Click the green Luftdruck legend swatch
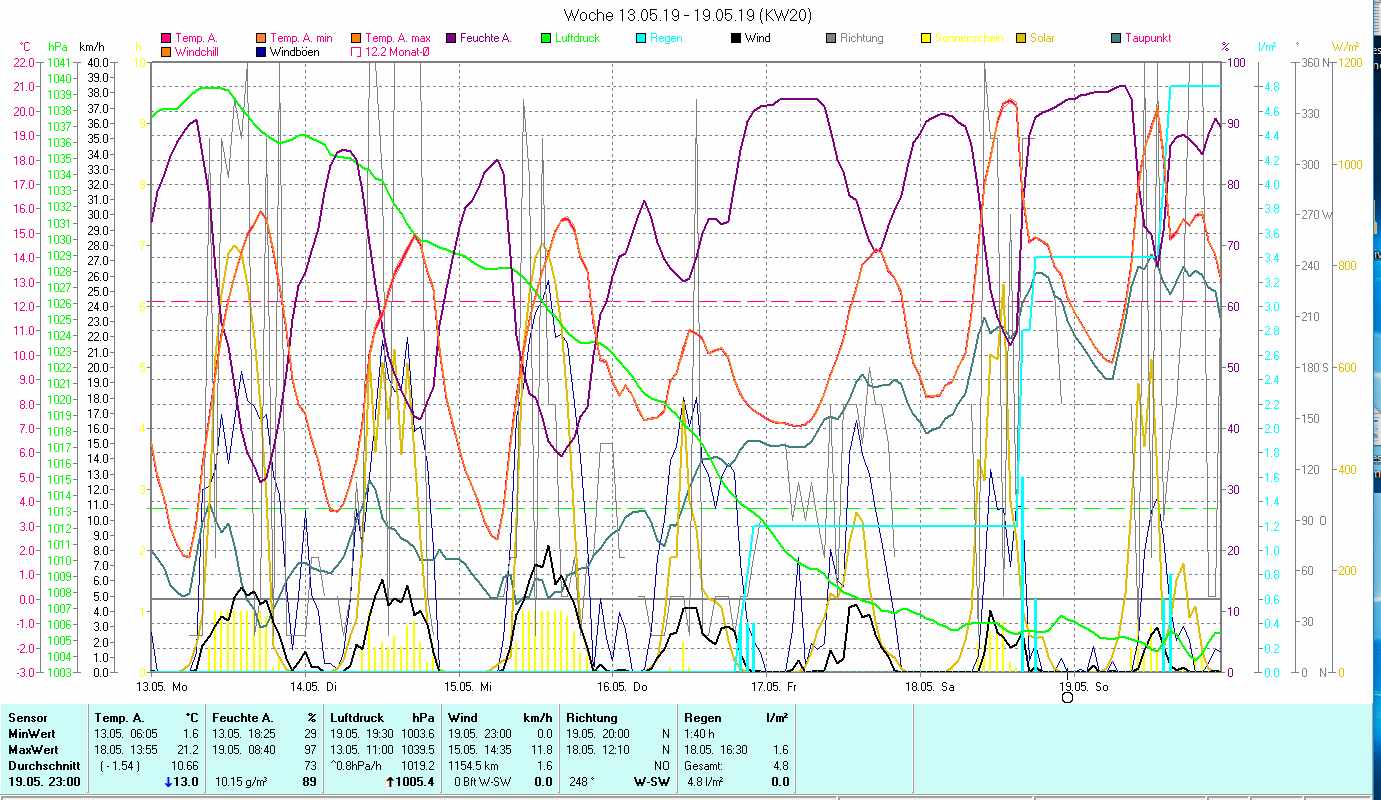Image resolution: width=1381 pixels, height=800 pixels. click(546, 38)
